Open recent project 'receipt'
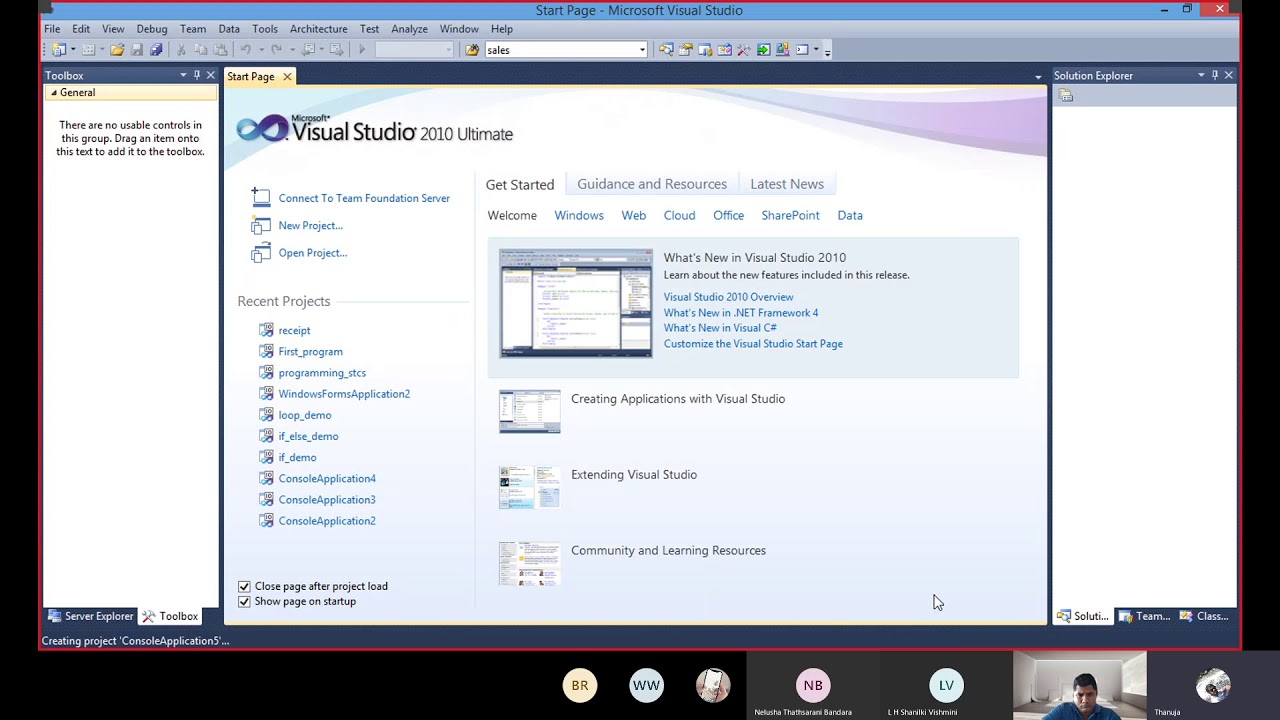Screen dimensions: 1280x720 pos(294,330)
